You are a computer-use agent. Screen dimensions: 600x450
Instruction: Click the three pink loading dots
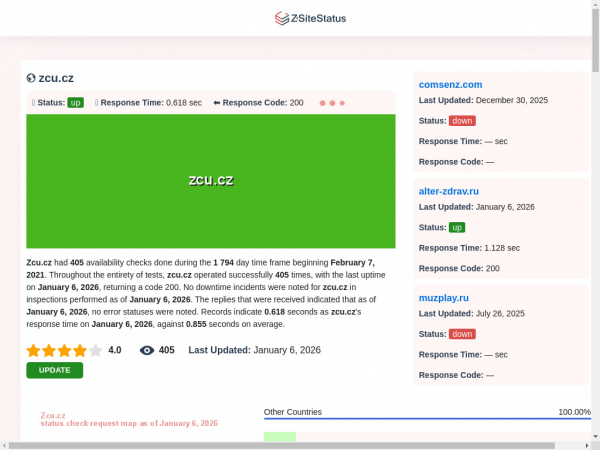pyautogui.click(x=332, y=103)
